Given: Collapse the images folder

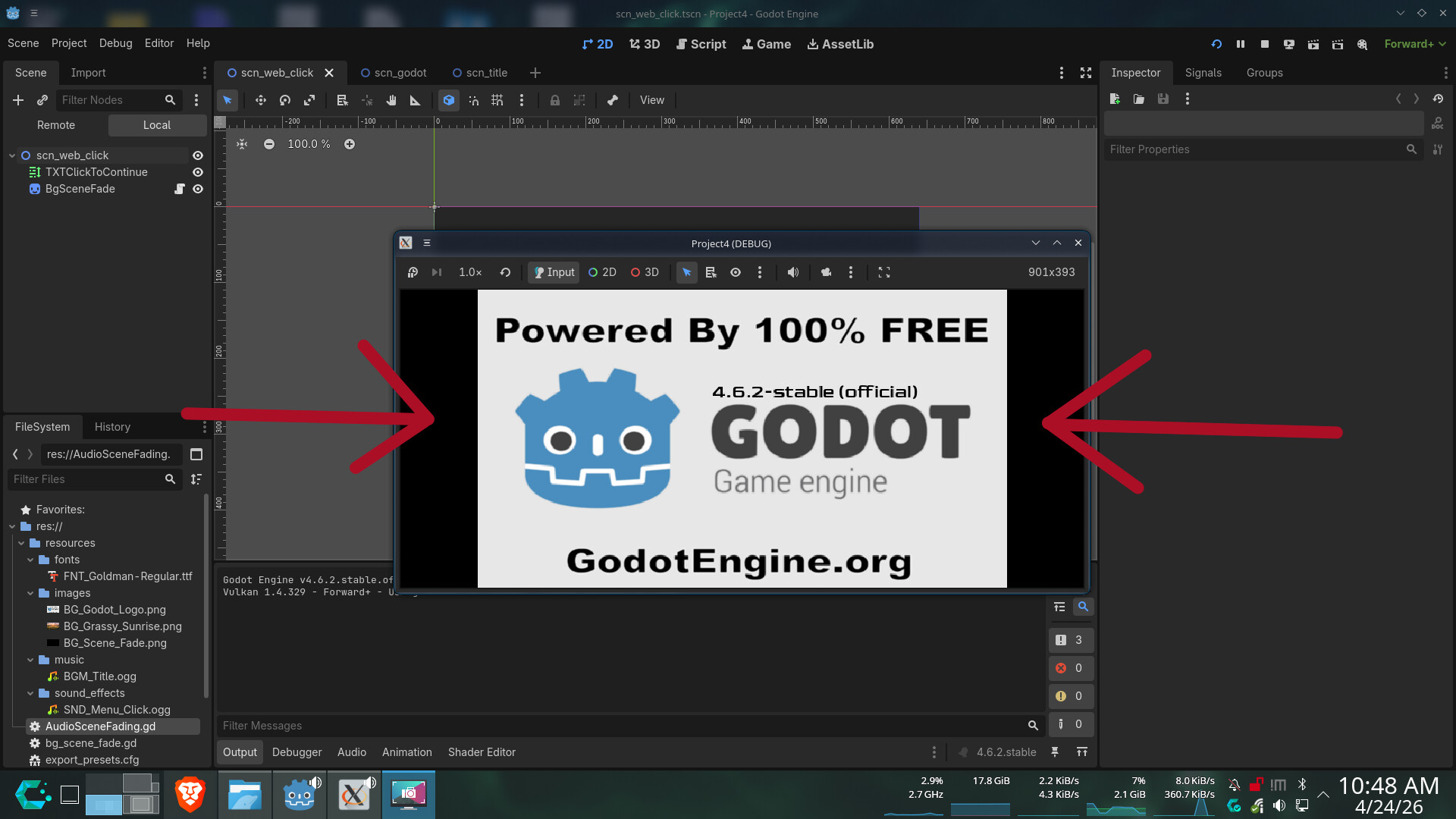Looking at the screenshot, I should [30, 593].
